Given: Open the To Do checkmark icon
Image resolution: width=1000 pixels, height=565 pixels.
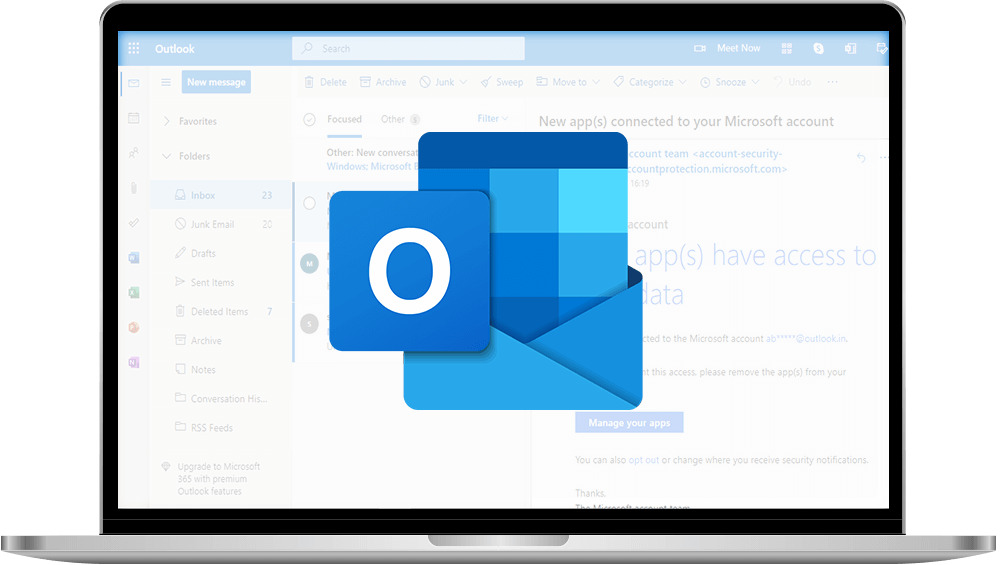Looking at the screenshot, I should (x=133, y=223).
